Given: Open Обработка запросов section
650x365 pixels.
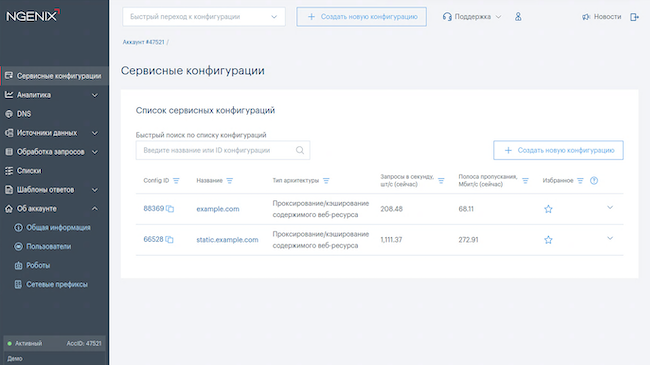Looking at the screenshot, I should [x=51, y=152].
